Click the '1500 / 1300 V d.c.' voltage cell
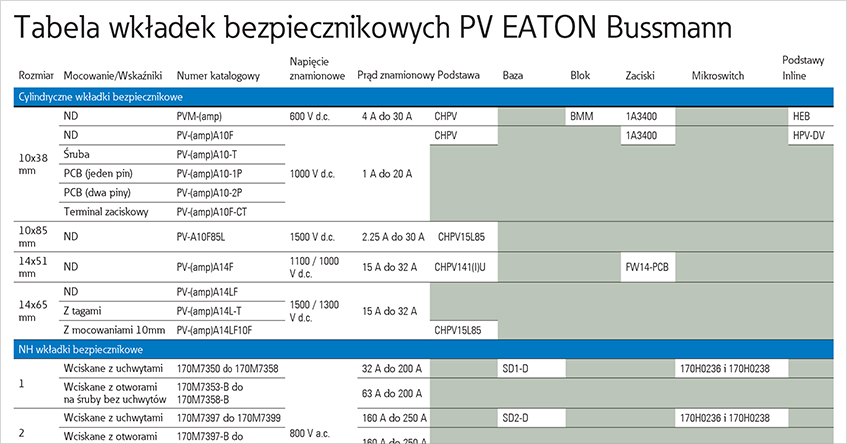 pos(314,311)
